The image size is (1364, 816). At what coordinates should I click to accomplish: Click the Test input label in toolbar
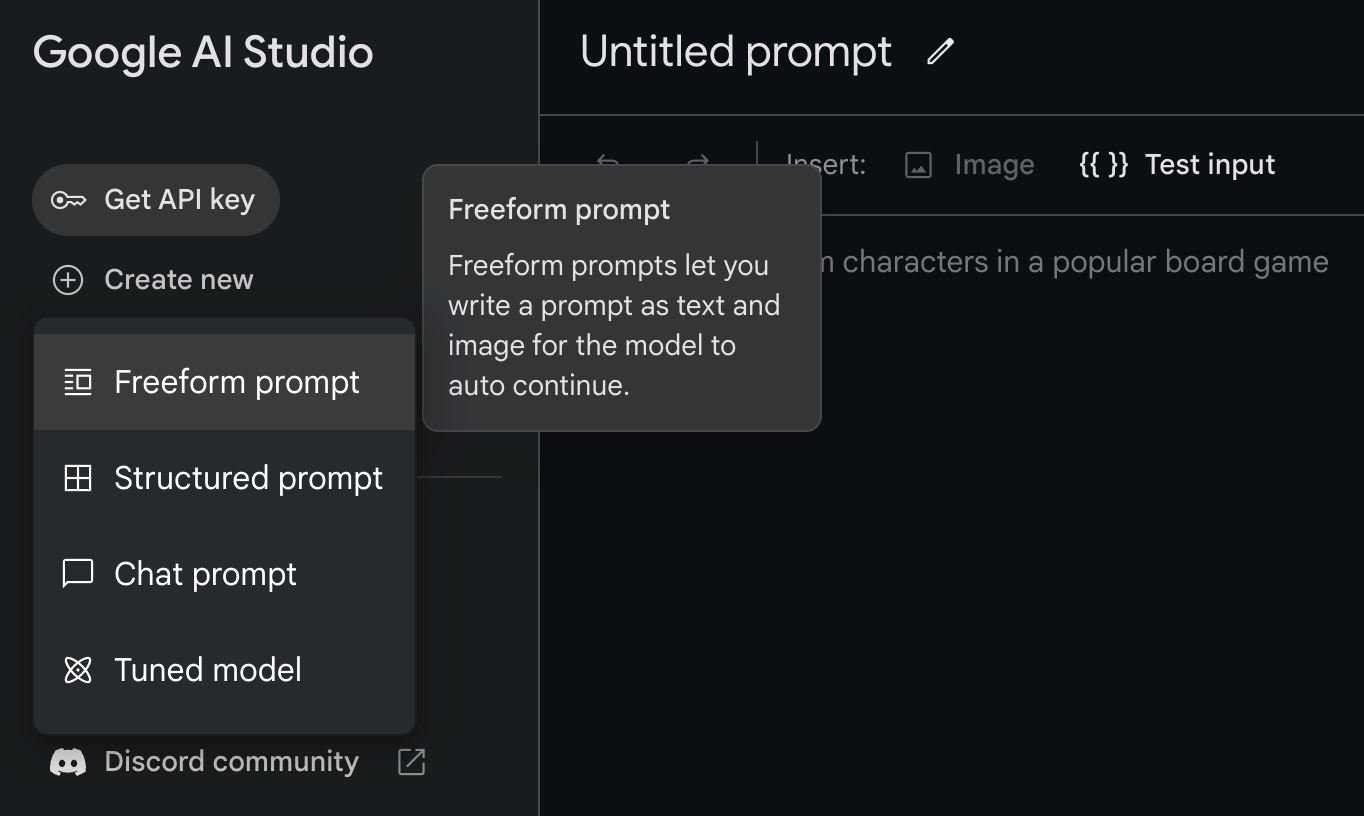(1209, 165)
